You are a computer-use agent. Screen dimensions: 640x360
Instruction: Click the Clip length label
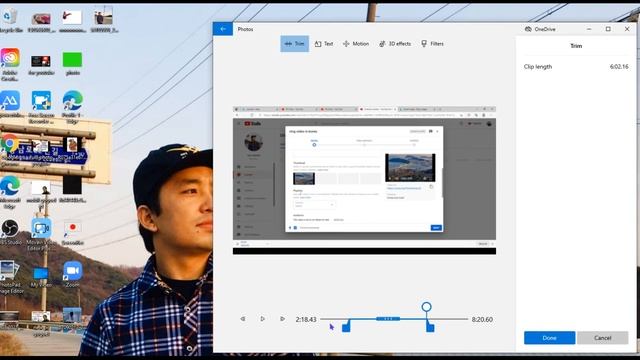click(x=538, y=67)
